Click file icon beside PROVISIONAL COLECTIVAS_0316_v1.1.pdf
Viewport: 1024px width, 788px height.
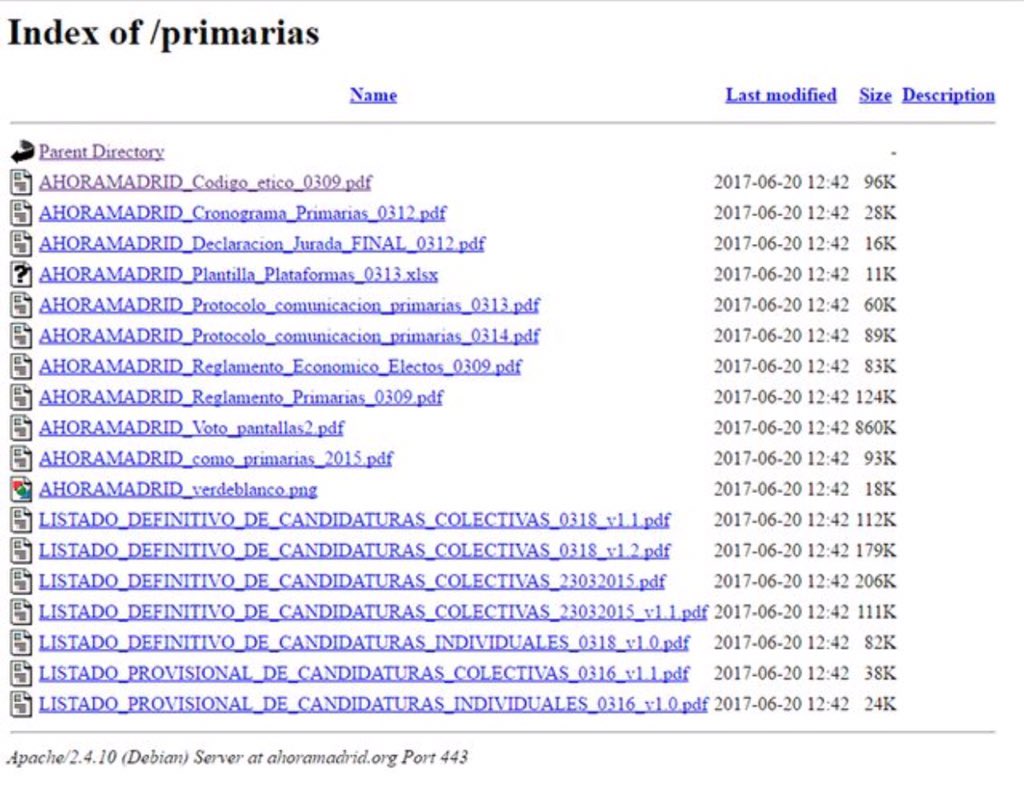(21, 673)
